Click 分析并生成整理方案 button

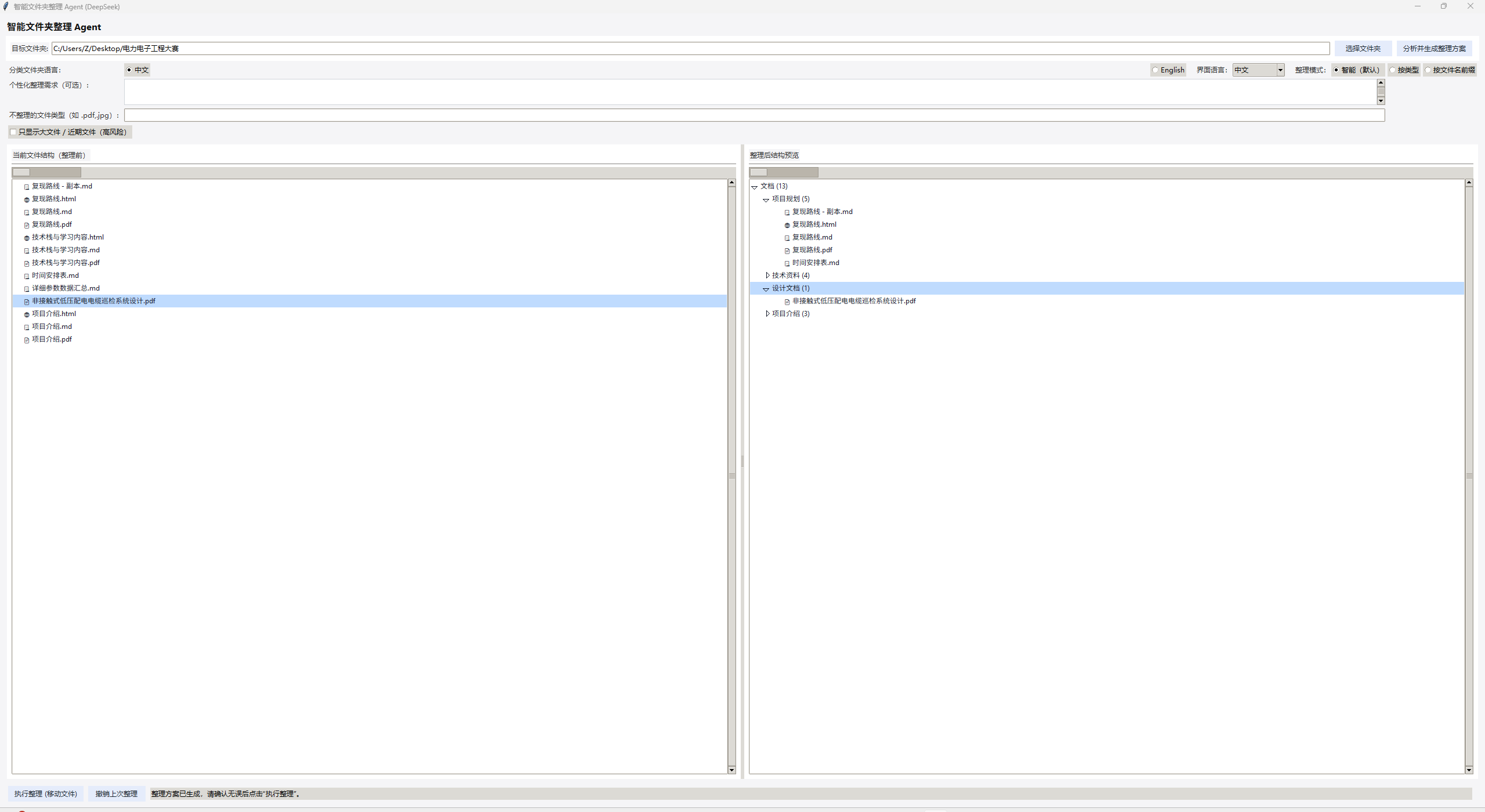pyautogui.click(x=1434, y=49)
